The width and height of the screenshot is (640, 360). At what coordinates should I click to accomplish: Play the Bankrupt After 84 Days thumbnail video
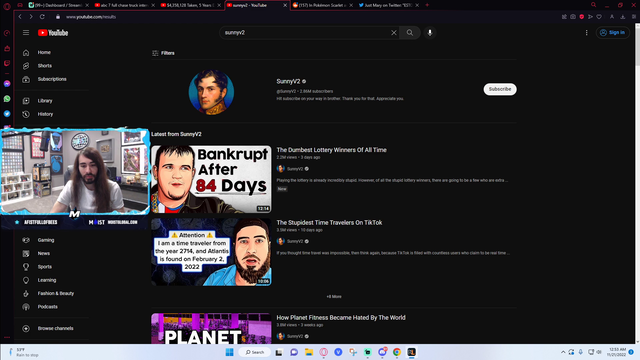(211, 179)
